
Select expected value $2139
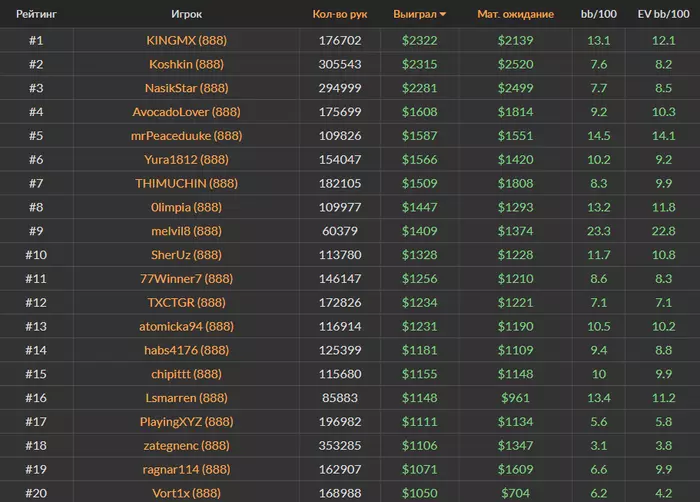pos(515,41)
